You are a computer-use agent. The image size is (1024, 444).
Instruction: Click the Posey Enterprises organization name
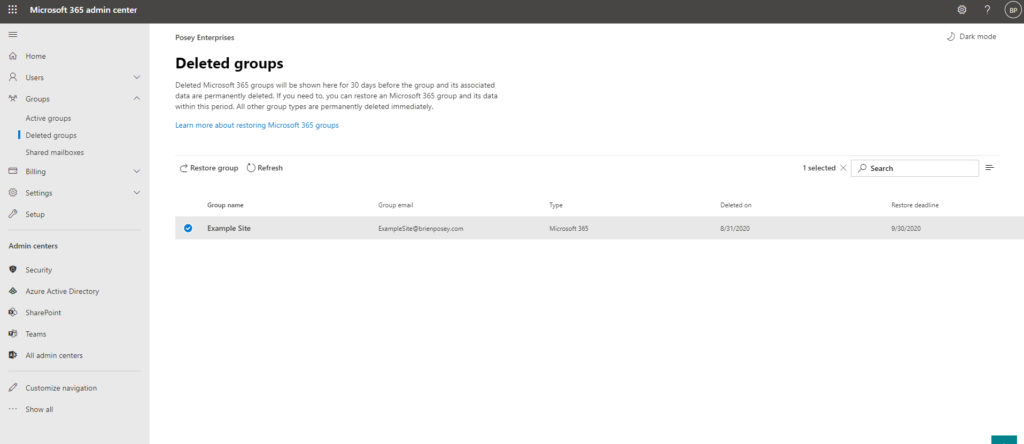click(204, 38)
